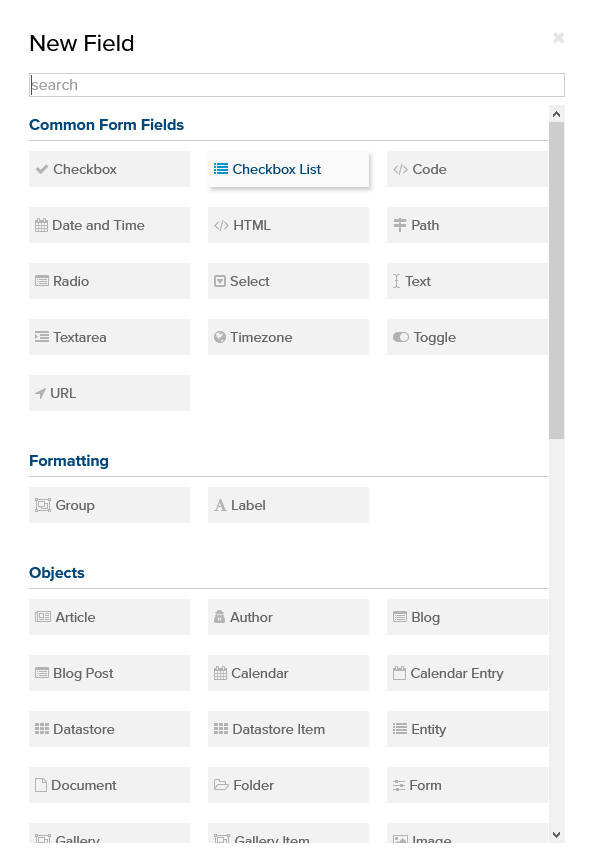This screenshot has width=594, height=867.
Task: Choose the Timezone globe field
Action: [x=288, y=337]
